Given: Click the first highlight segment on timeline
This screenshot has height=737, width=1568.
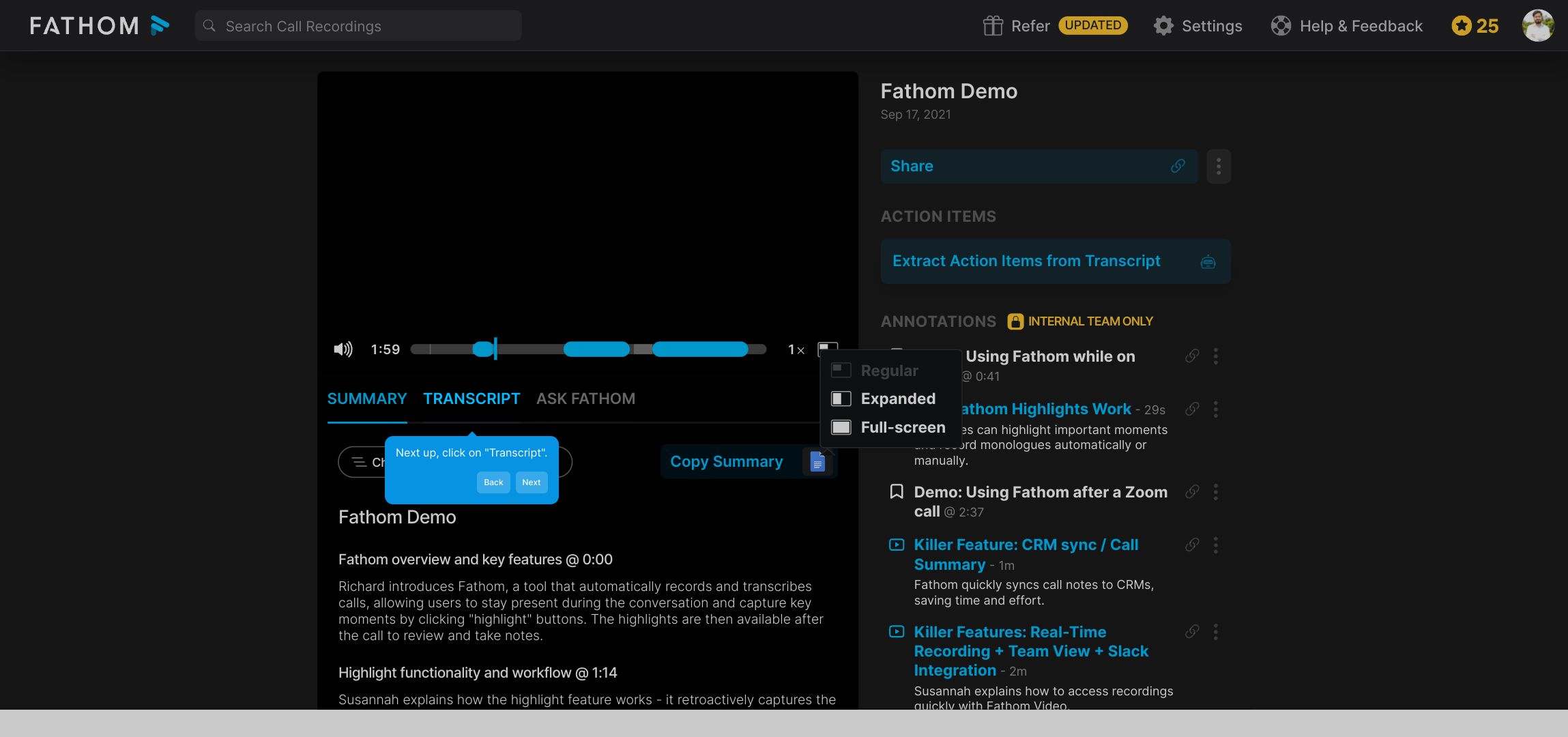Looking at the screenshot, I should [x=482, y=349].
